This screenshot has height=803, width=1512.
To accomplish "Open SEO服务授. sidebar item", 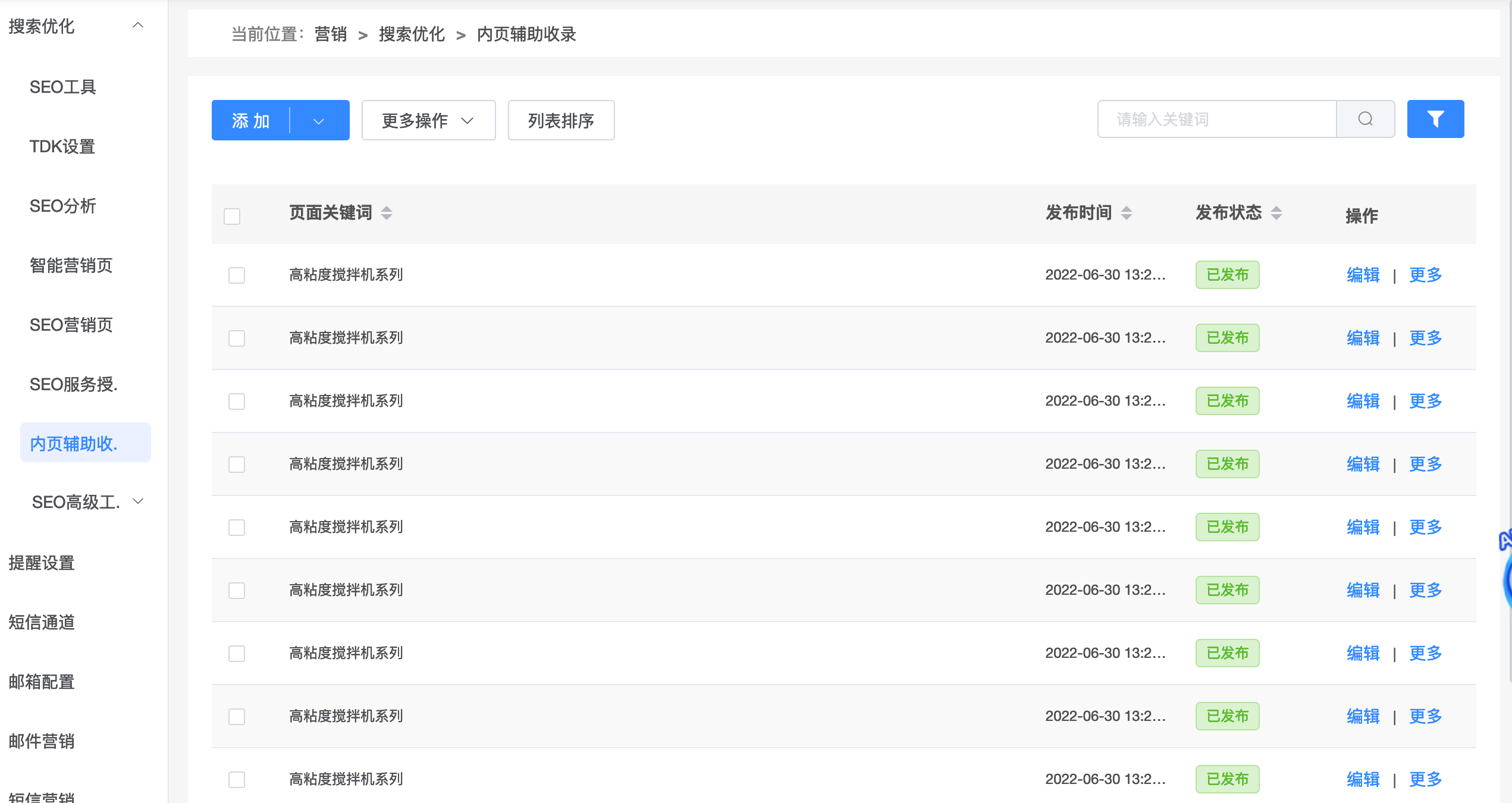I will pyautogui.click(x=74, y=385).
